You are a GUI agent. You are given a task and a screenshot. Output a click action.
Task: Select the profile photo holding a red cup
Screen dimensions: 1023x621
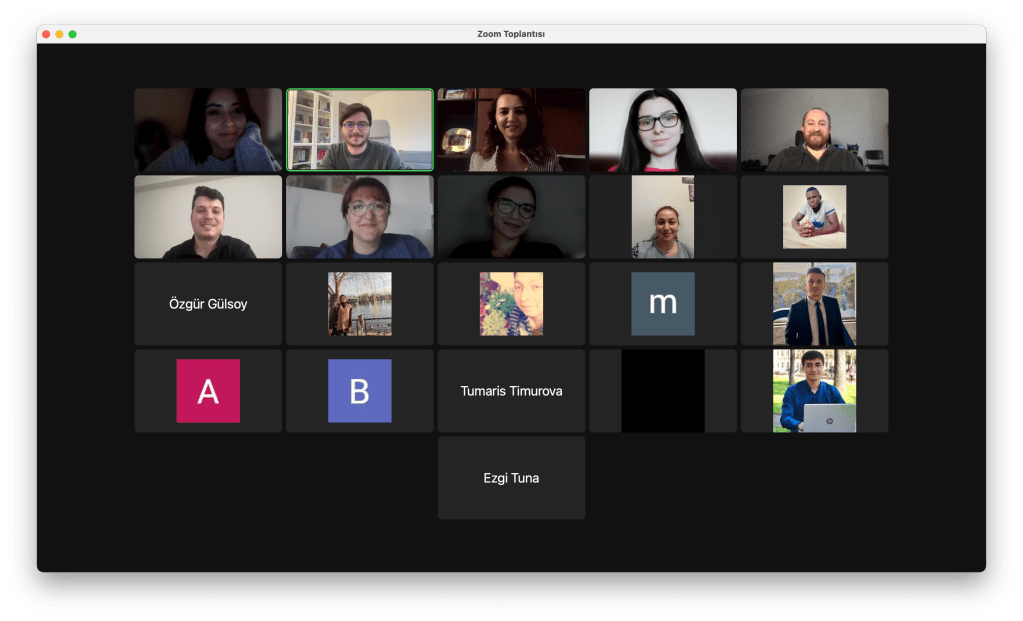coord(814,217)
